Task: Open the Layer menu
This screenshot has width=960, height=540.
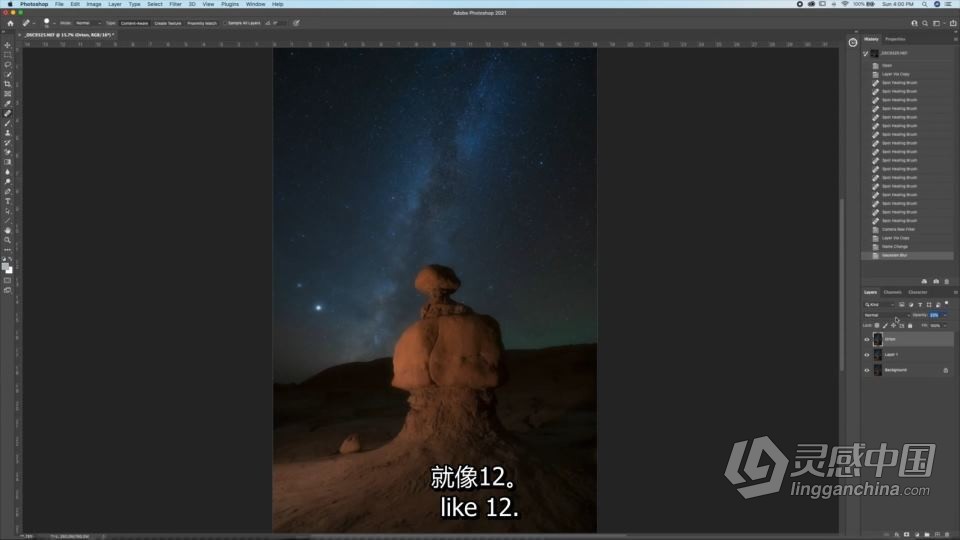Action: coord(114,4)
